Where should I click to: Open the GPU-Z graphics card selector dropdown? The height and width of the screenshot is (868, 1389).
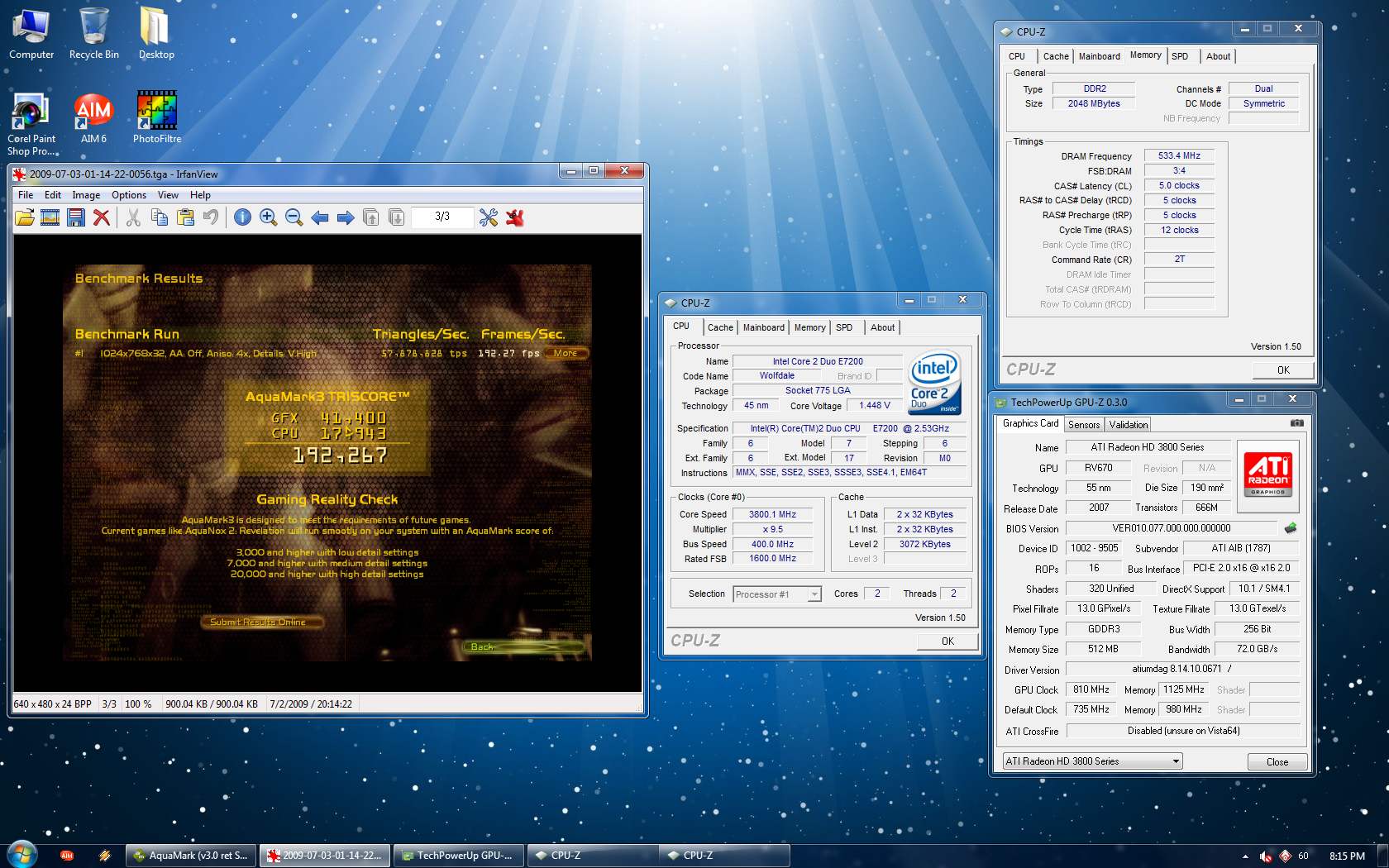(x=1092, y=761)
